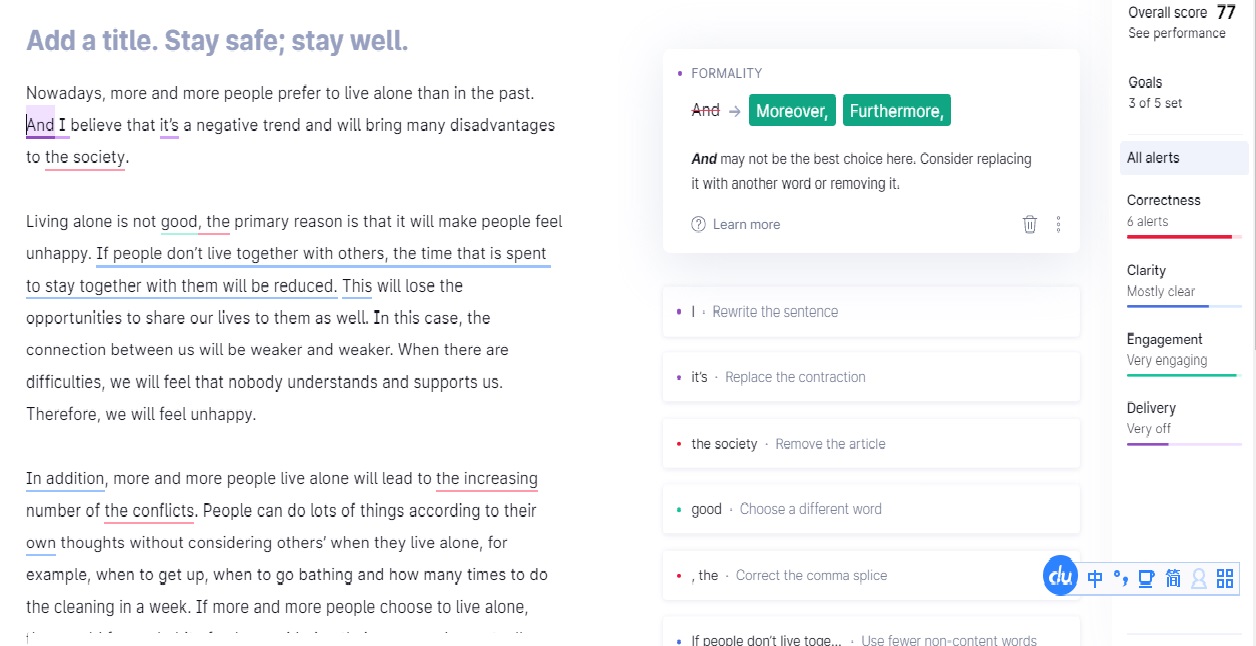Click the question mark help icon
Screen dimensions: 1256x646
(x=698, y=224)
